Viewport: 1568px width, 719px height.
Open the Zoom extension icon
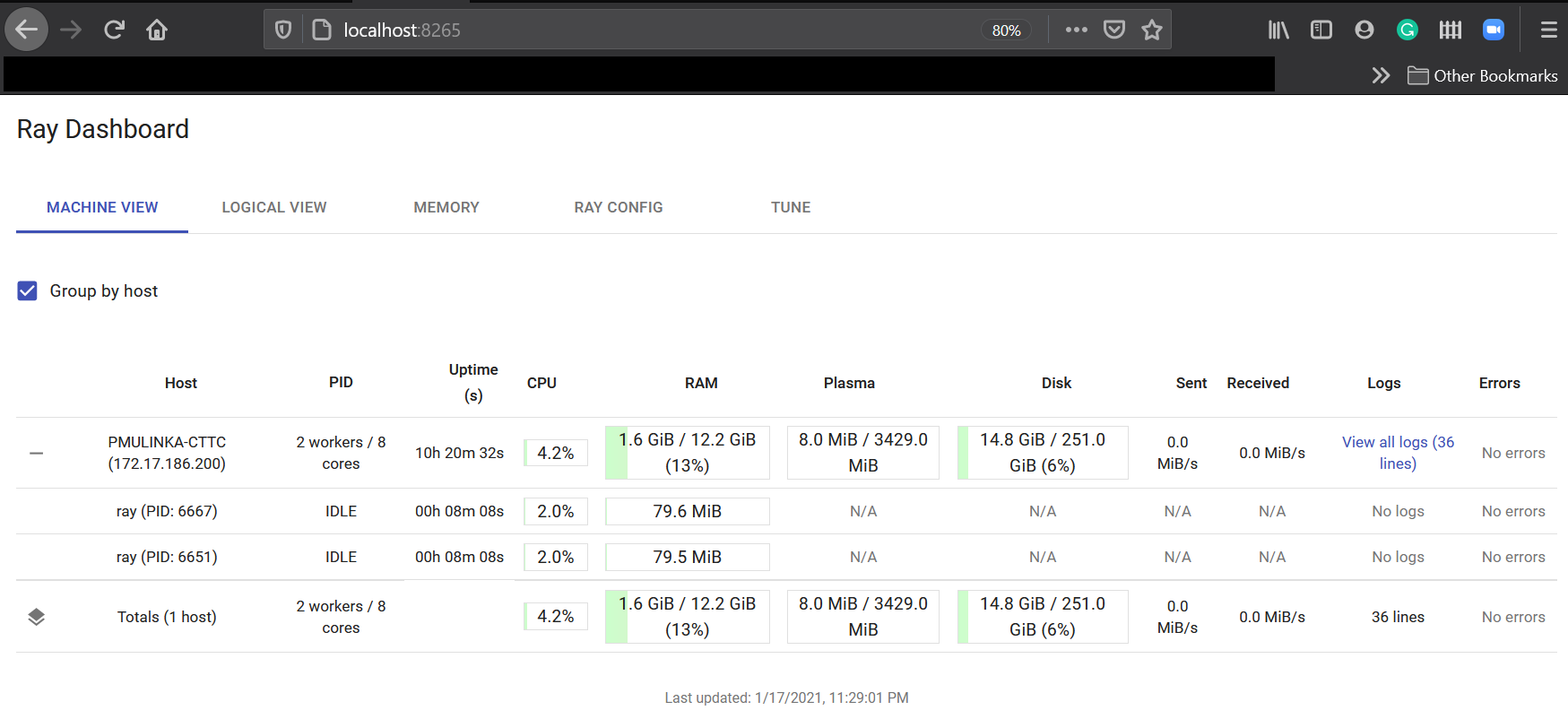1494,30
